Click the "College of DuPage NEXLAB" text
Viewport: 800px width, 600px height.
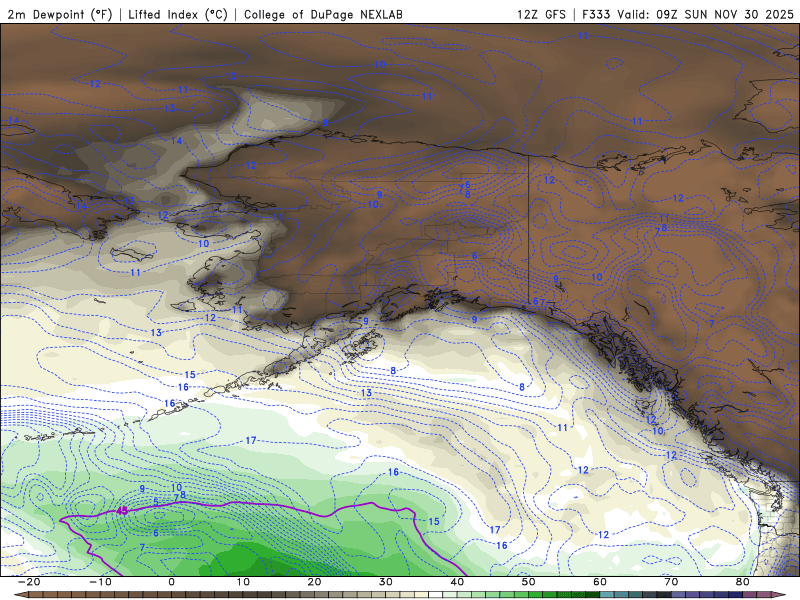point(323,14)
